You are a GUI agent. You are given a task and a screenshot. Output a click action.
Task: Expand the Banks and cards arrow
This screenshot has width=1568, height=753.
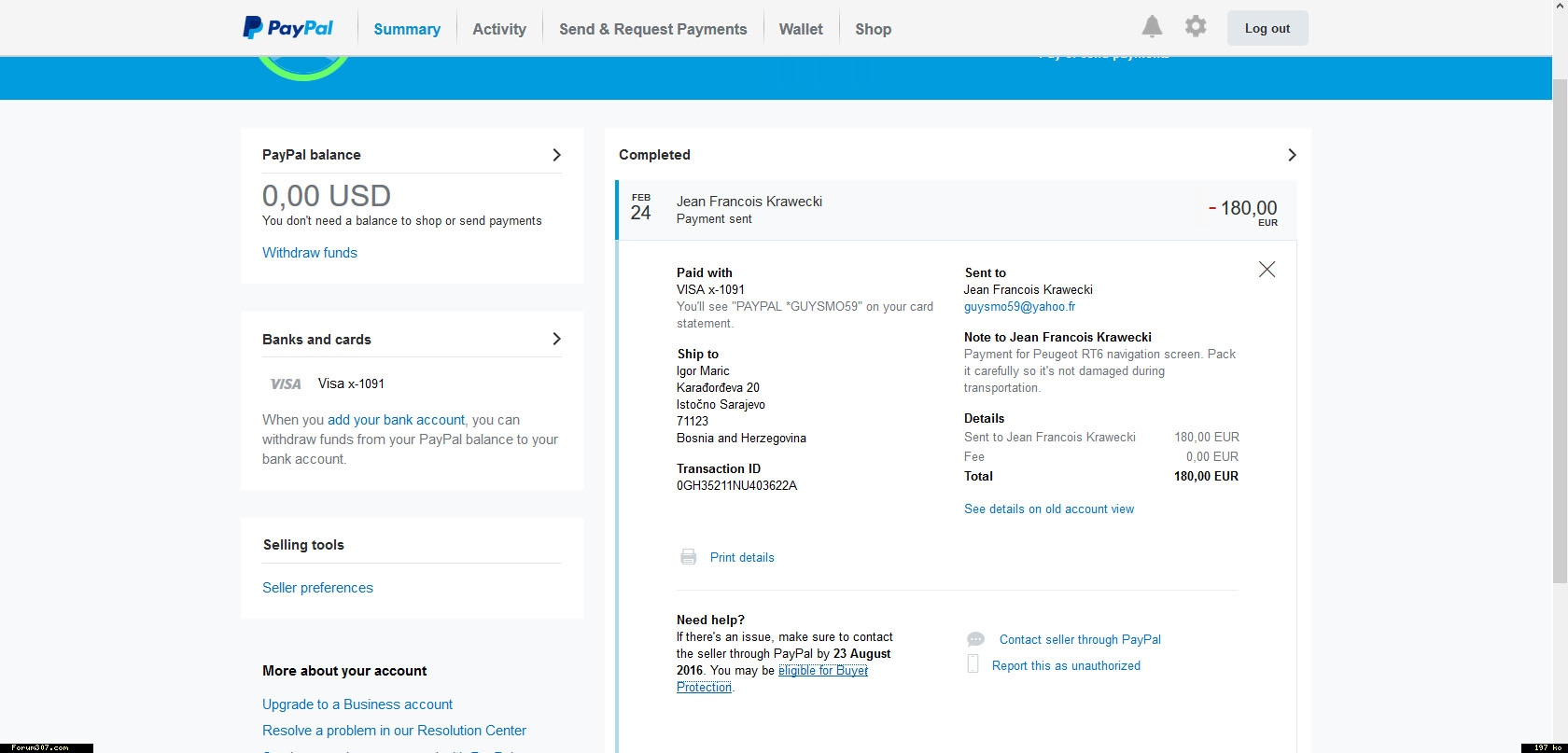click(x=556, y=339)
